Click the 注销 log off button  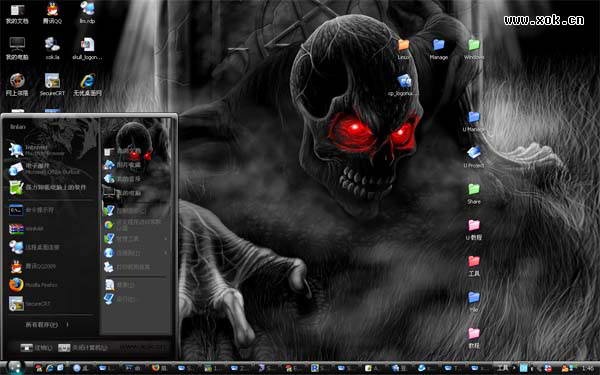36,347
